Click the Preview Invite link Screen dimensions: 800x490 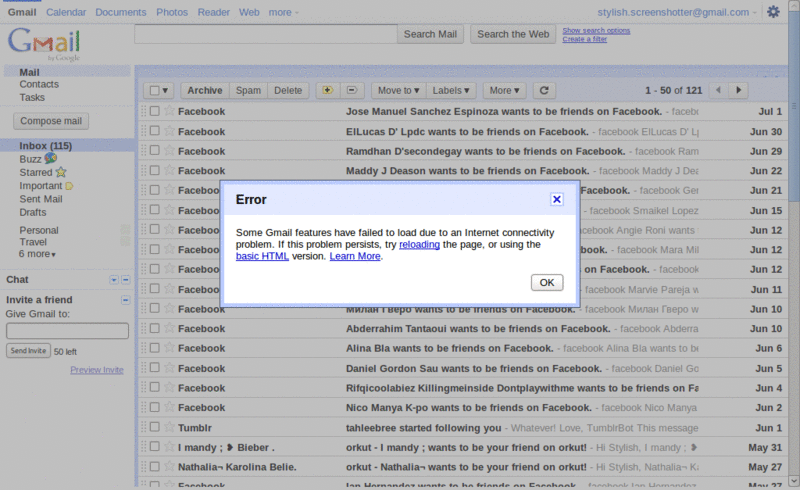(x=97, y=370)
